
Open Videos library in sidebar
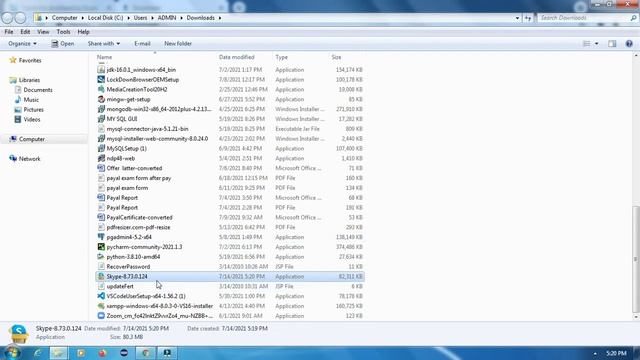32,119
